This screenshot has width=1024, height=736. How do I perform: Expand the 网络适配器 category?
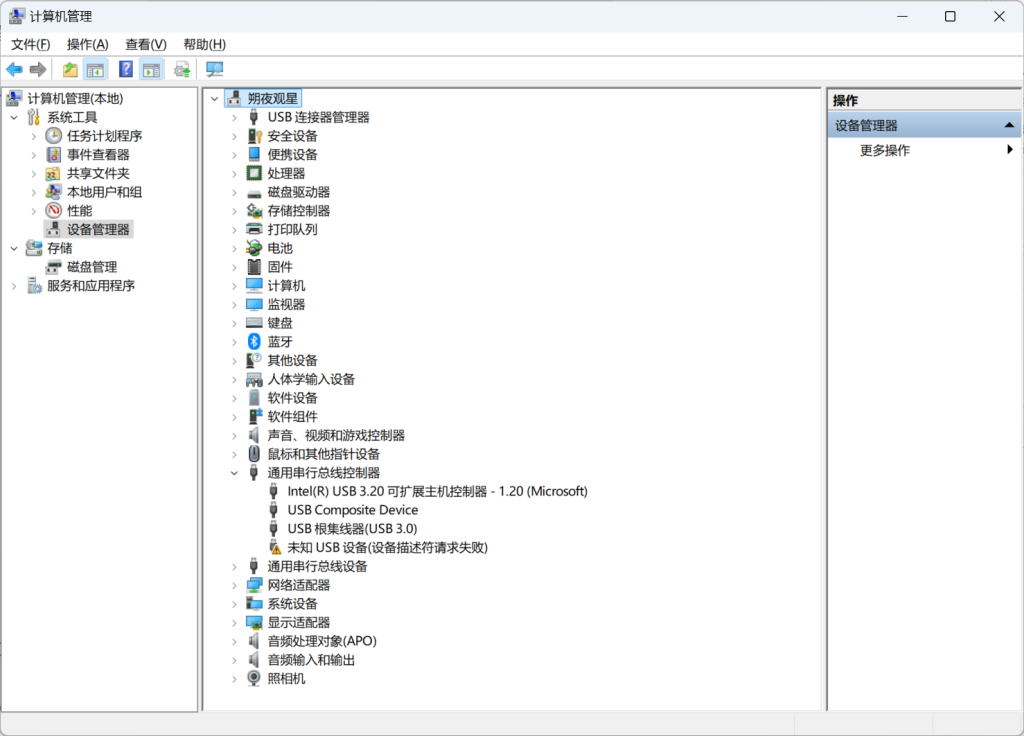(x=234, y=585)
